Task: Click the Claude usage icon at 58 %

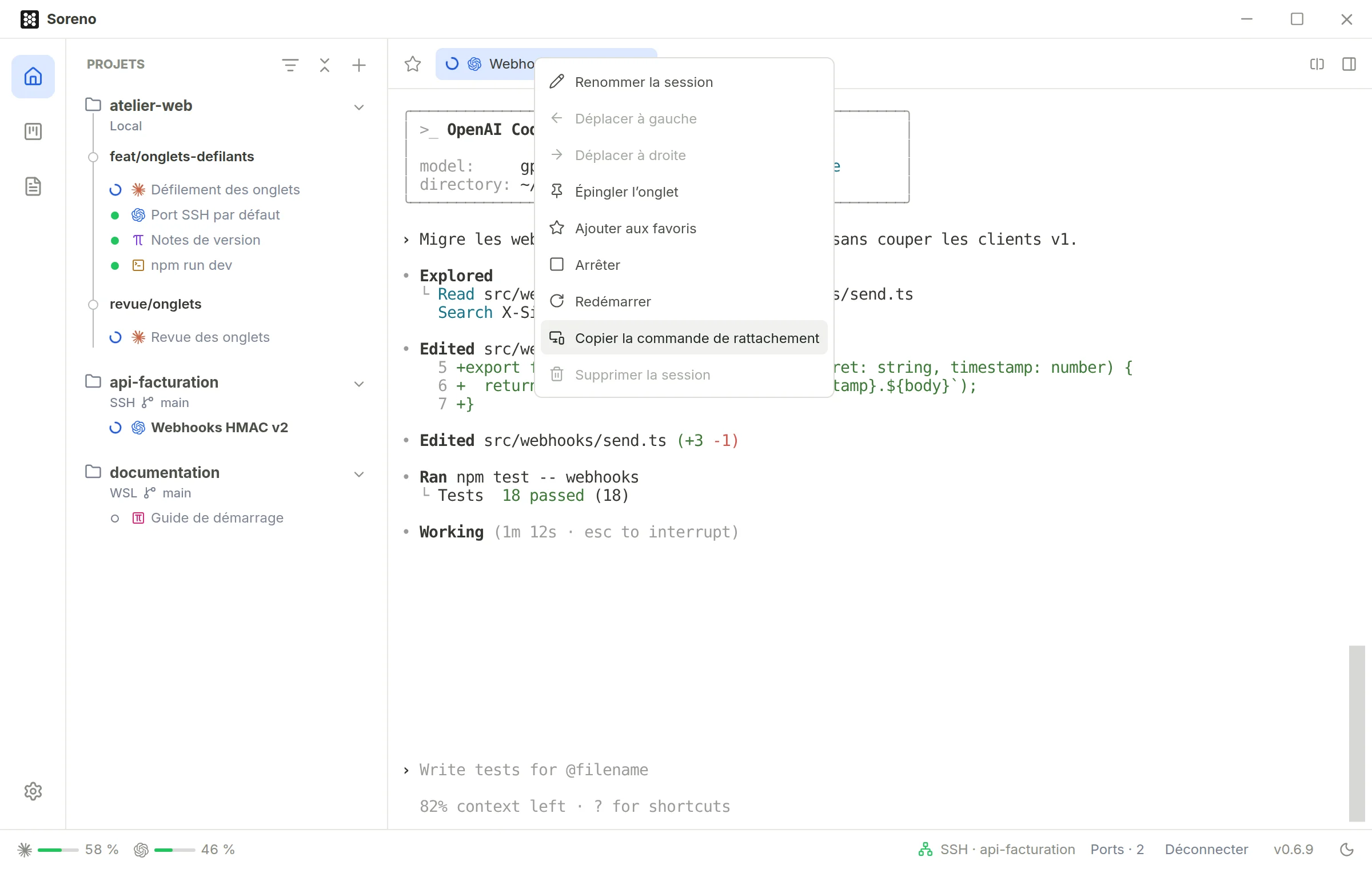Action: [25, 850]
